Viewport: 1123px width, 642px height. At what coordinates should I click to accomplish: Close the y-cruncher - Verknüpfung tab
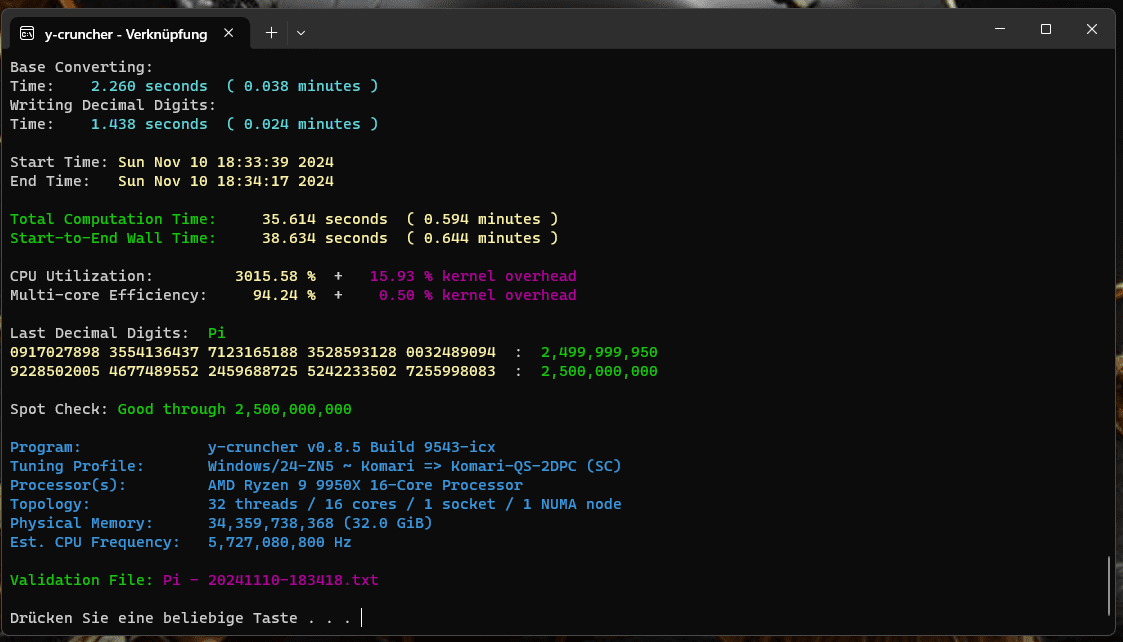click(228, 33)
